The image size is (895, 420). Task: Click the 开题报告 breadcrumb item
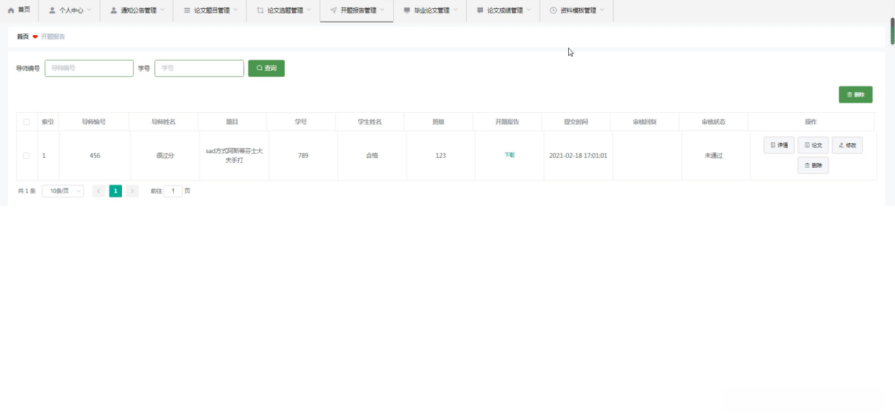click(x=53, y=37)
